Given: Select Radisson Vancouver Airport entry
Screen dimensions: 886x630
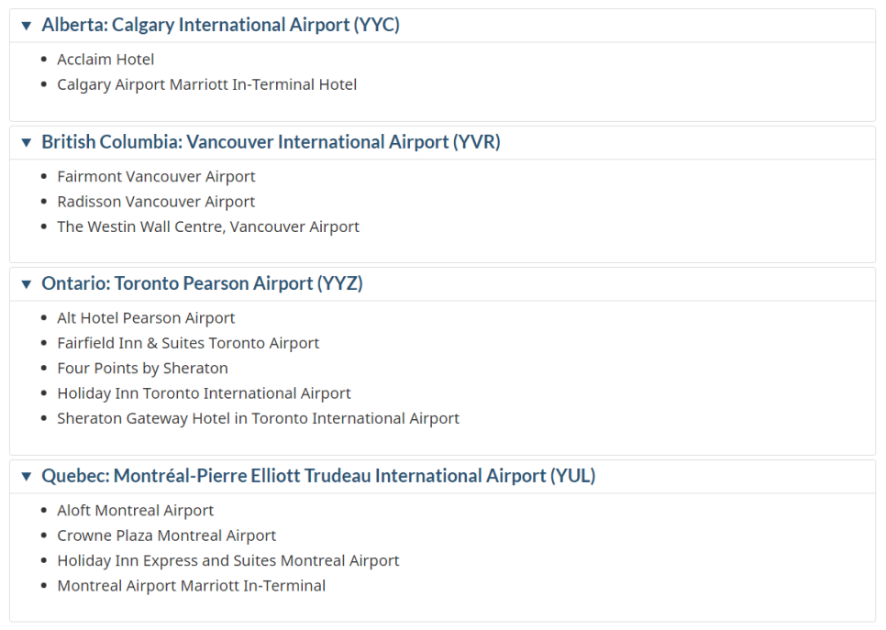Looking at the screenshot, I should [156, 202].
